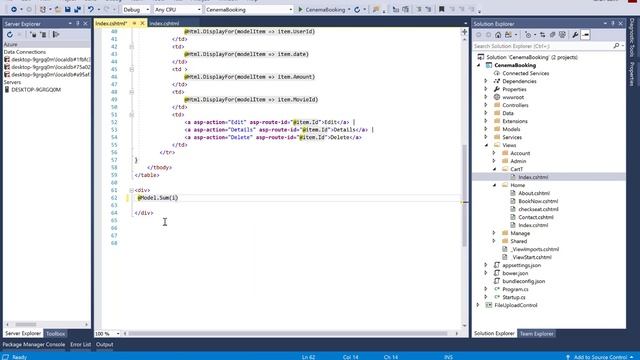Image resolution: width=640 pixels, height=360 pixels.
Task: Click Show All Files icon in Solution Explorer
Action: (562, 35)
